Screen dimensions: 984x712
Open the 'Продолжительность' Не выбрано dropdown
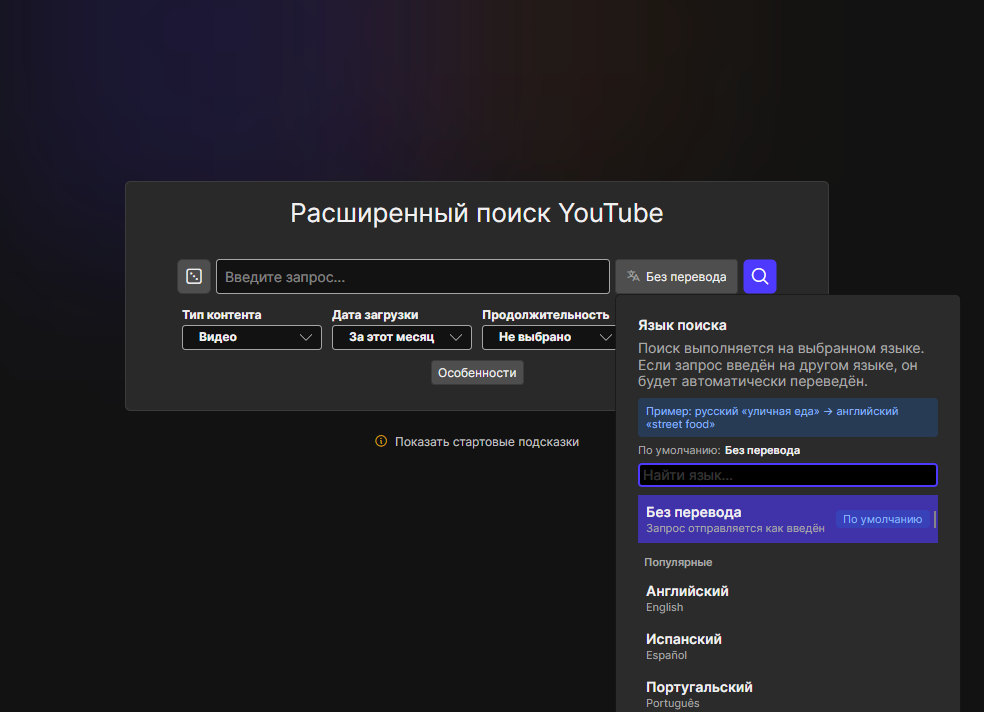point(548,337)
